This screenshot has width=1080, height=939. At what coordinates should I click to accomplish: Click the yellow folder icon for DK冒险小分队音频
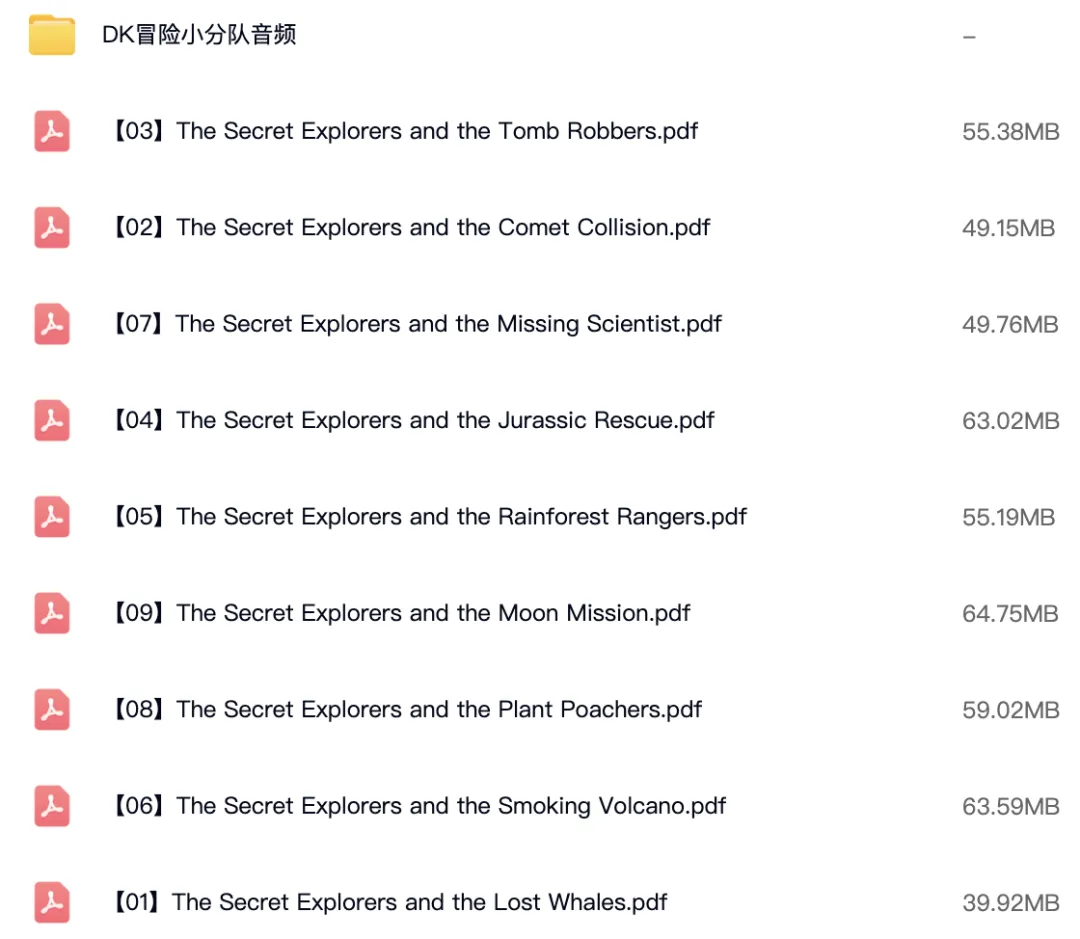coord(52,35)
